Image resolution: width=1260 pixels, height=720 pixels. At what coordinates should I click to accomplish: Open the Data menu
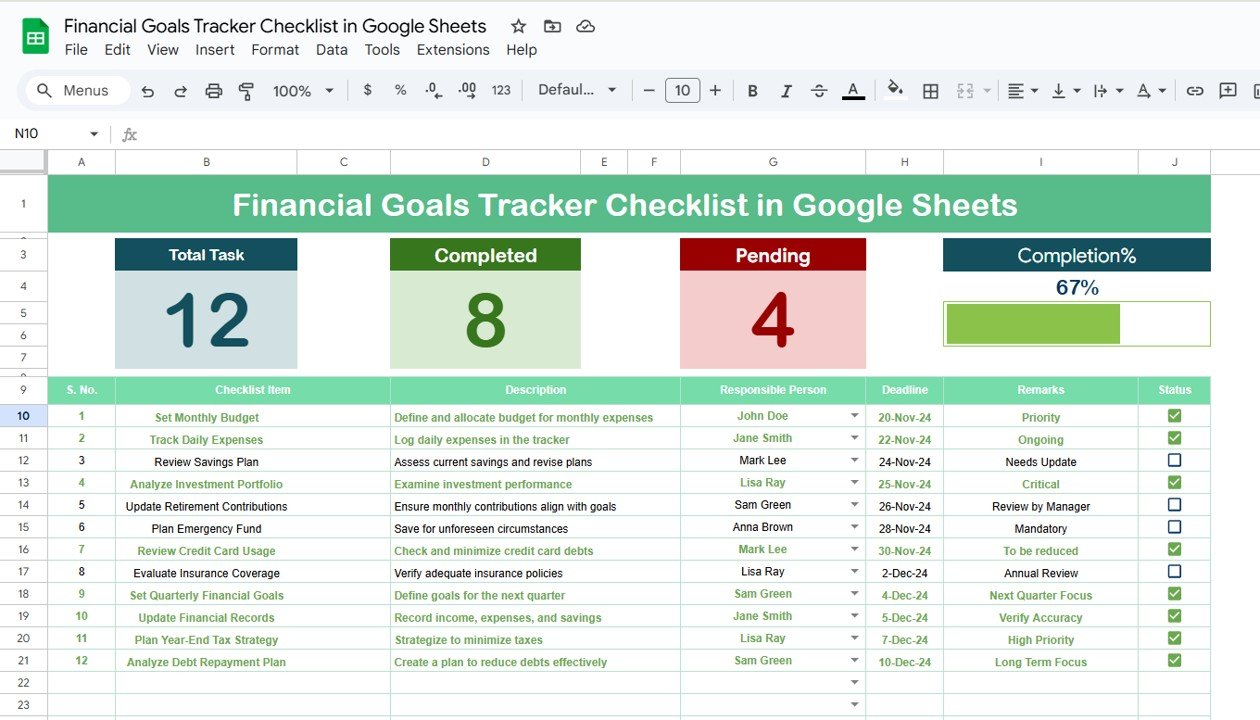(x=332, y=50)
